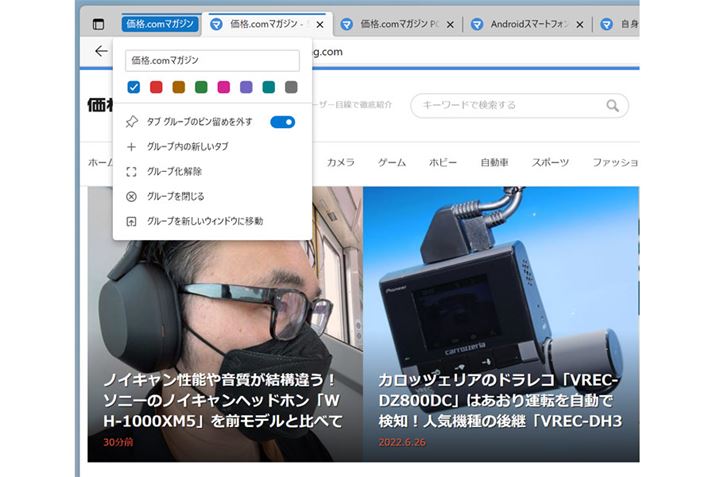Viewport: 715px width, 477px height.
Task: Choose the red group color
Action: (156, 88)
